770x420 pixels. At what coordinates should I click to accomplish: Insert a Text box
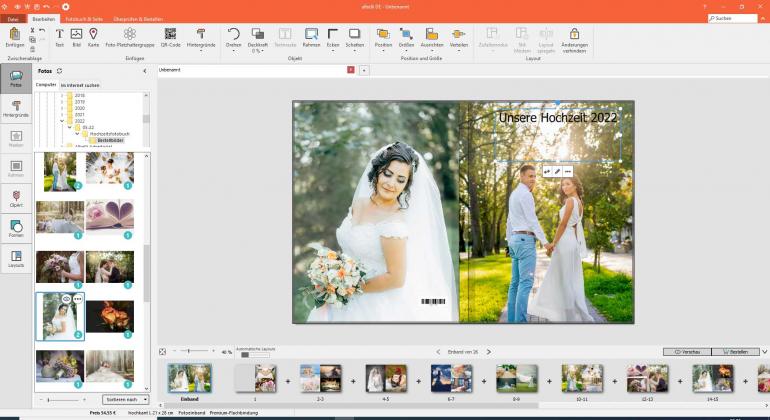[x=59, y=37]
